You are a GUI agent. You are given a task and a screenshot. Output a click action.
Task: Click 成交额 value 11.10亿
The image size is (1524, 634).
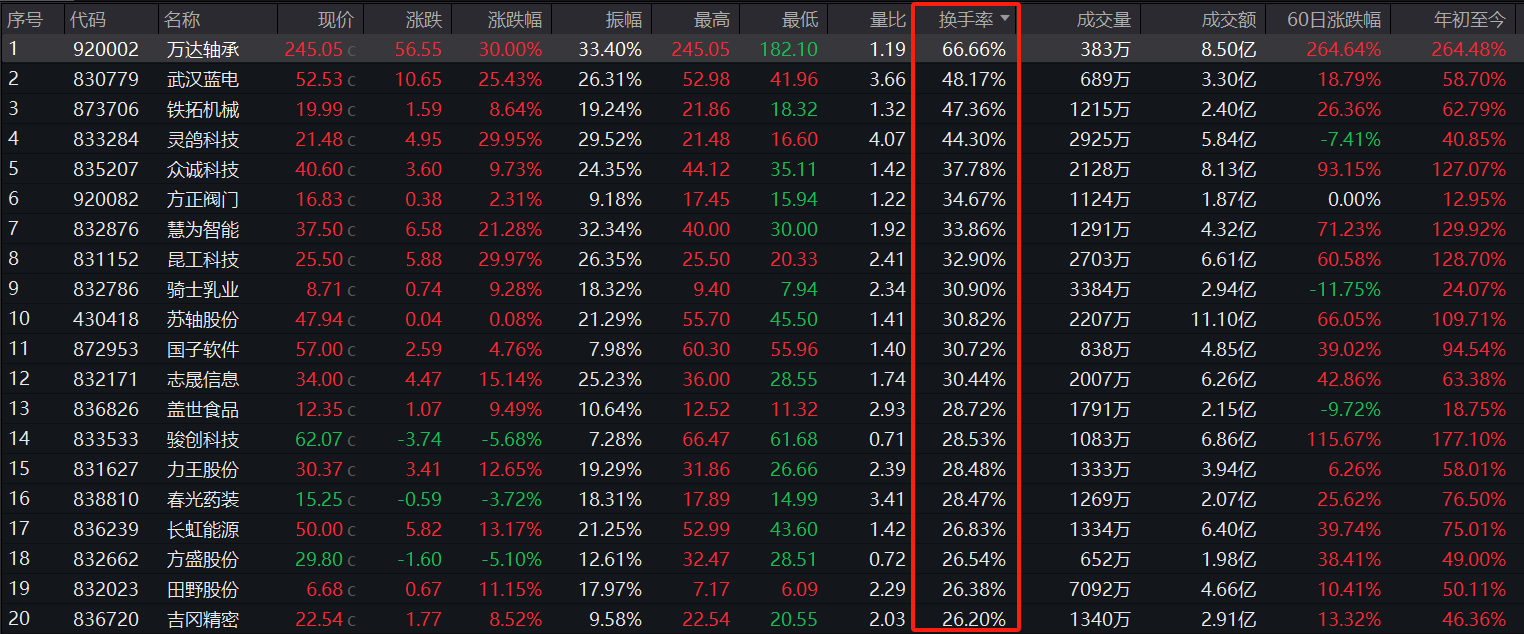[x=1222, y=319]
